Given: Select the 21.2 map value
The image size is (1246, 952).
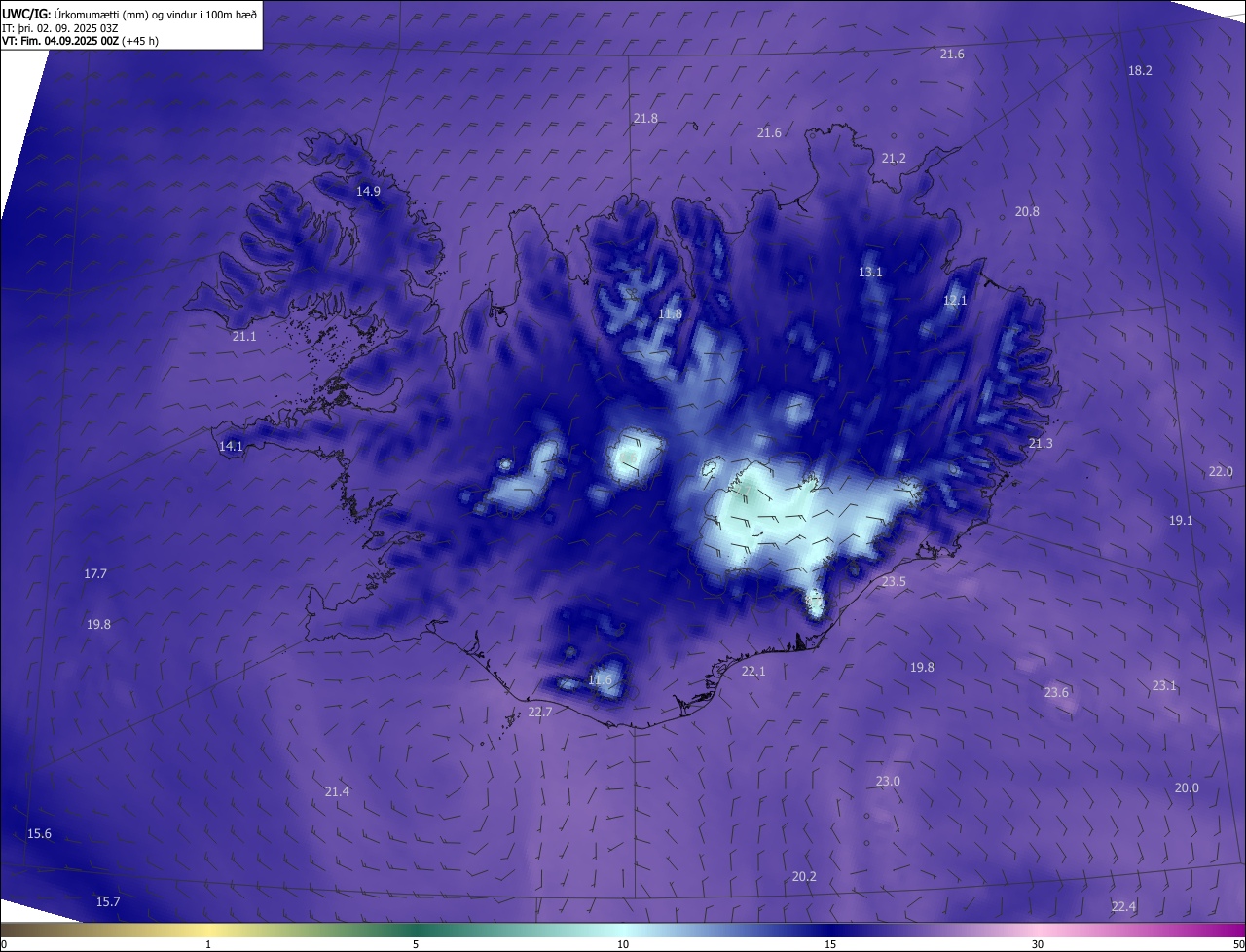Looking at the screenshot, I should 894,158.
